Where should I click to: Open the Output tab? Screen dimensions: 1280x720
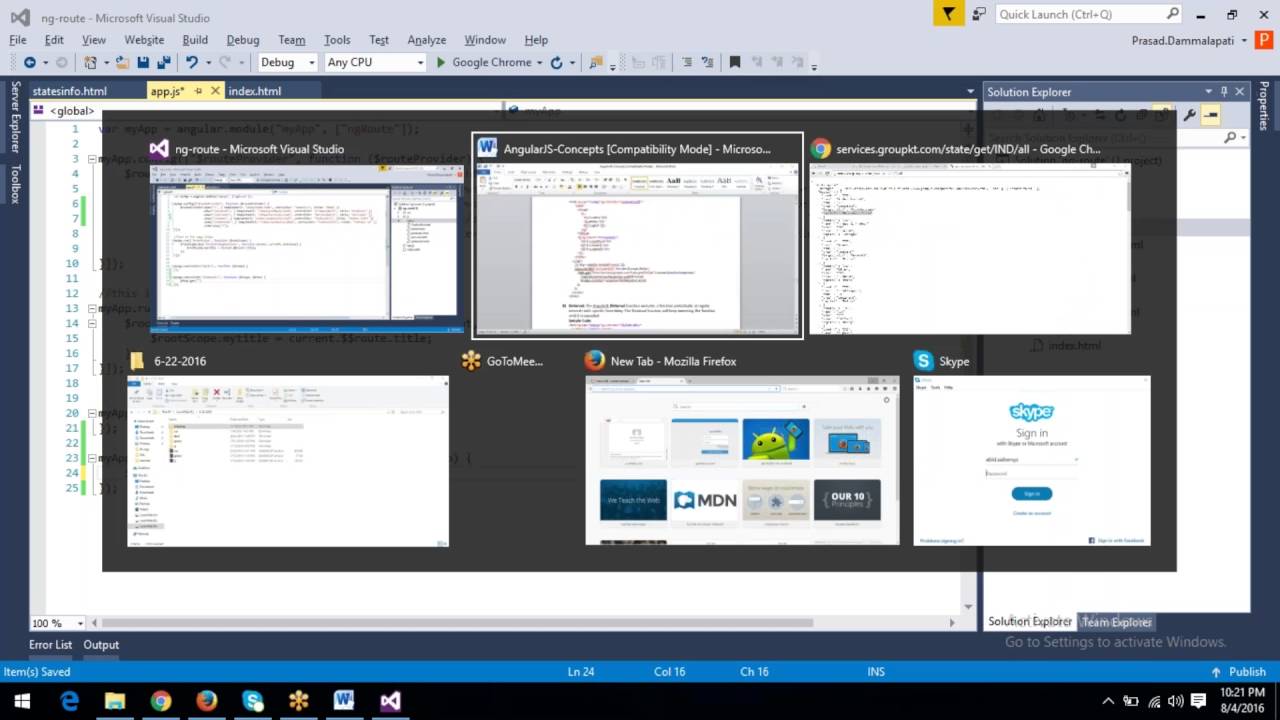[101, 645]
